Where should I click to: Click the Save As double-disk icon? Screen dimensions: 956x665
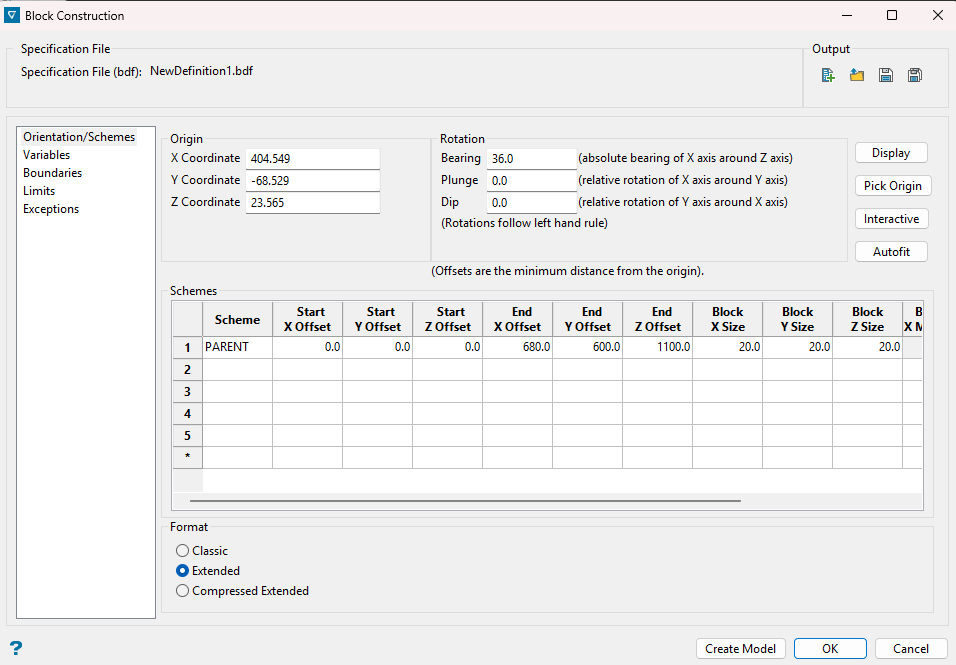(915, 75)
